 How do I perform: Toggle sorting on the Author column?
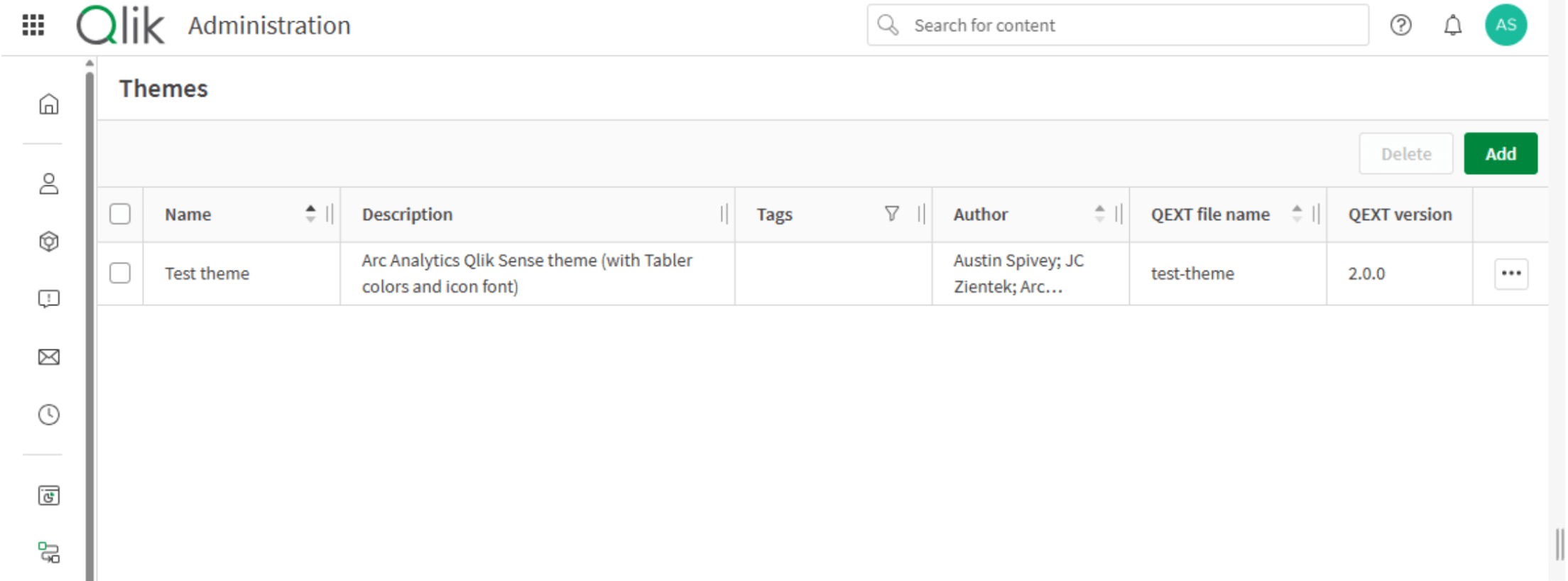(x=1100, y=214)
